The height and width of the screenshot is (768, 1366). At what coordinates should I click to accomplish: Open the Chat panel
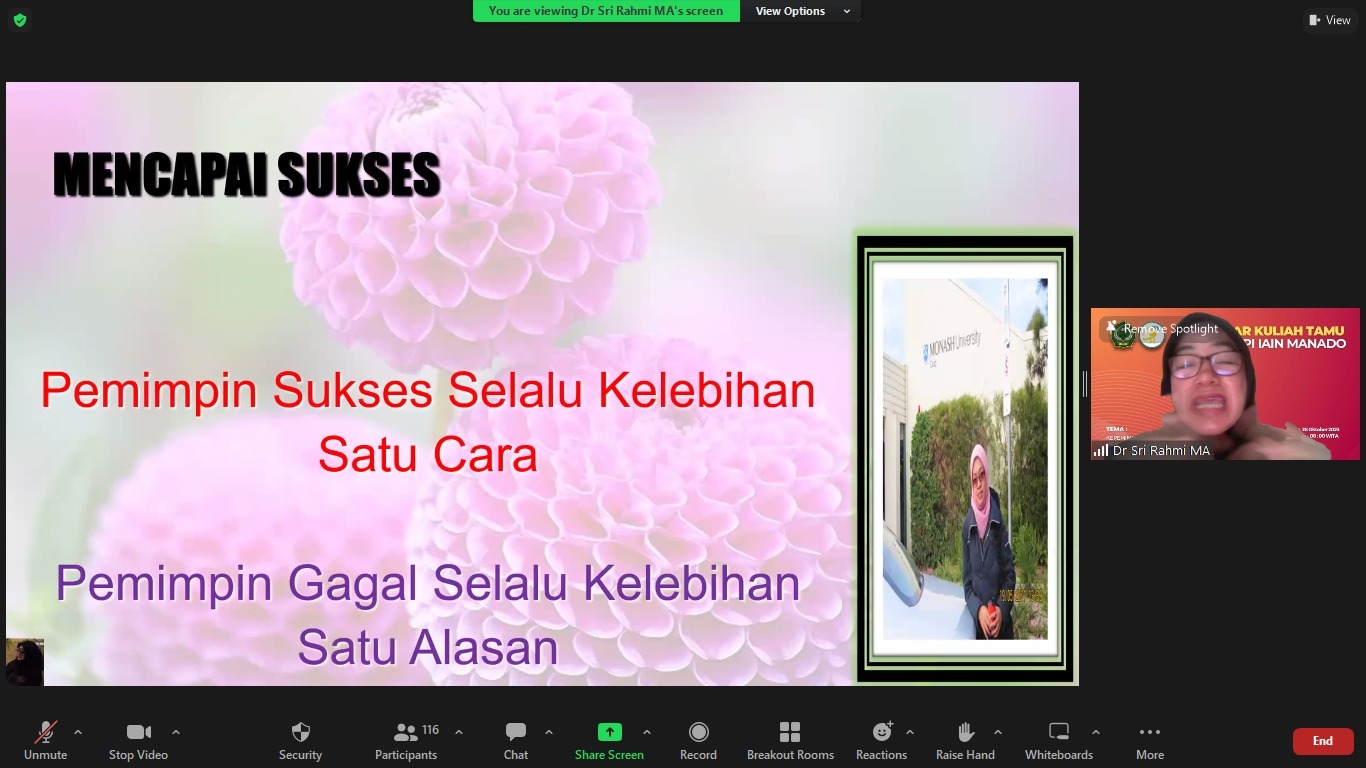coord(516,740)
